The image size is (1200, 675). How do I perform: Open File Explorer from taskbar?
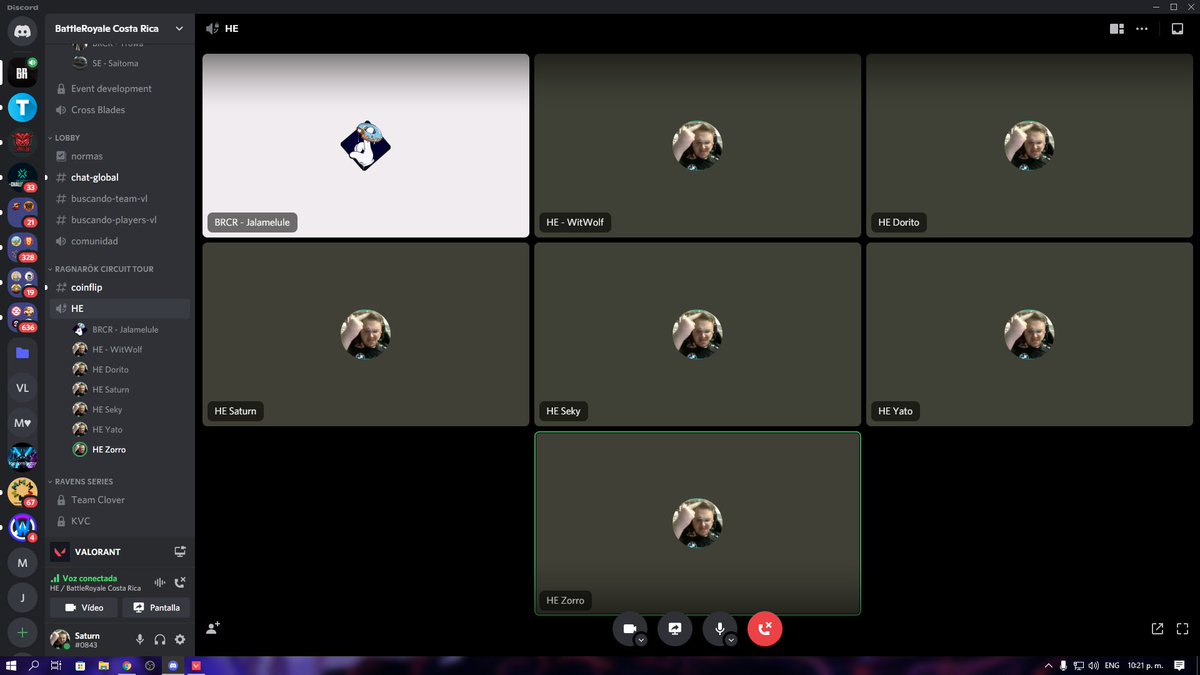click(104, 665)
